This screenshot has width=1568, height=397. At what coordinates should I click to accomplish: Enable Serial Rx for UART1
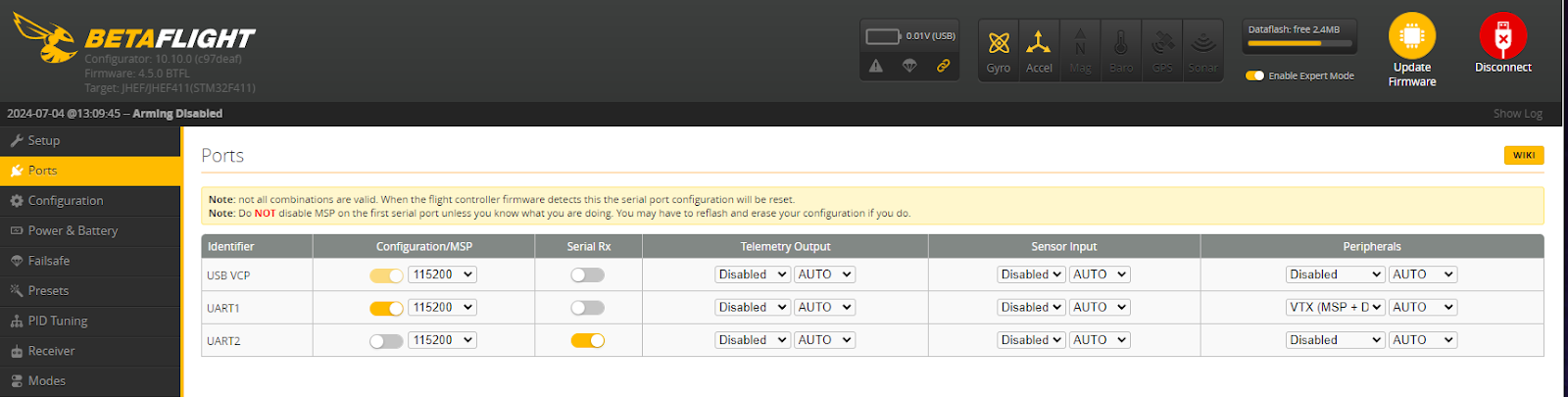[x=587, y=308]
